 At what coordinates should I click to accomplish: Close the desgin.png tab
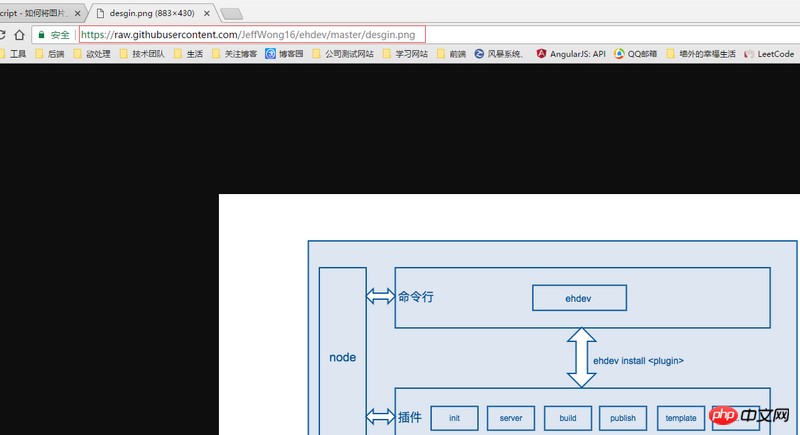(x=207, y=14)
